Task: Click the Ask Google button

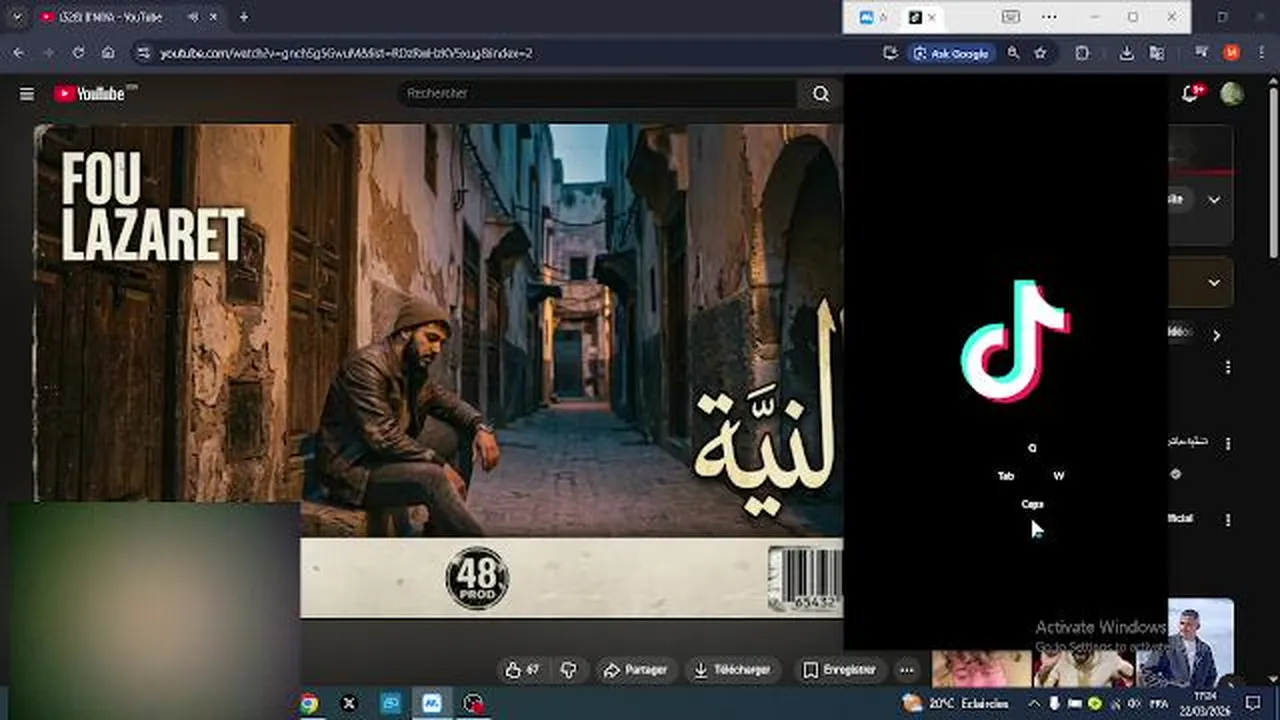Action: click(951, 53)
